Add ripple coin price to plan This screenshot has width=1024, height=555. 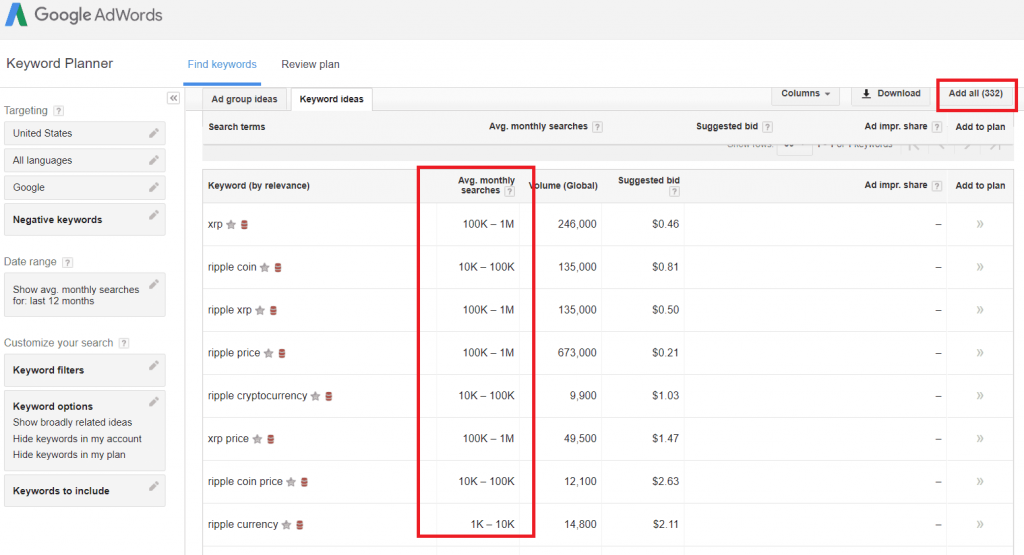click(980, 482)
